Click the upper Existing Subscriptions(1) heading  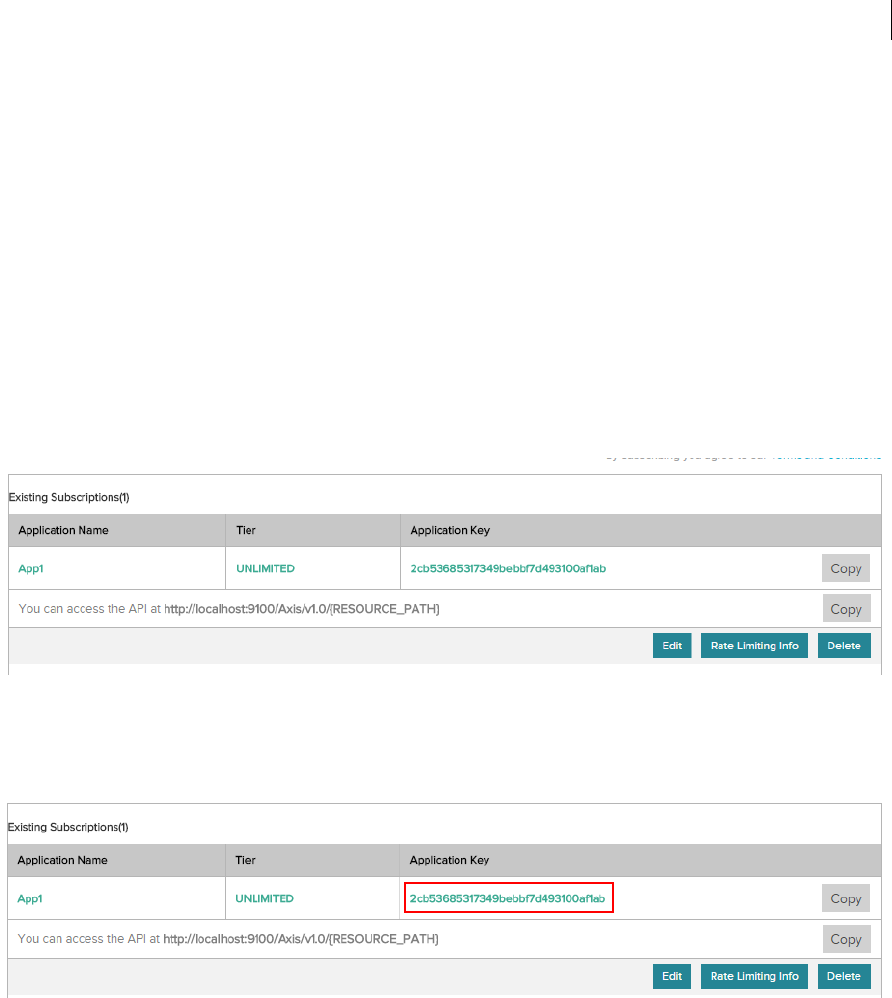point(69,497)
